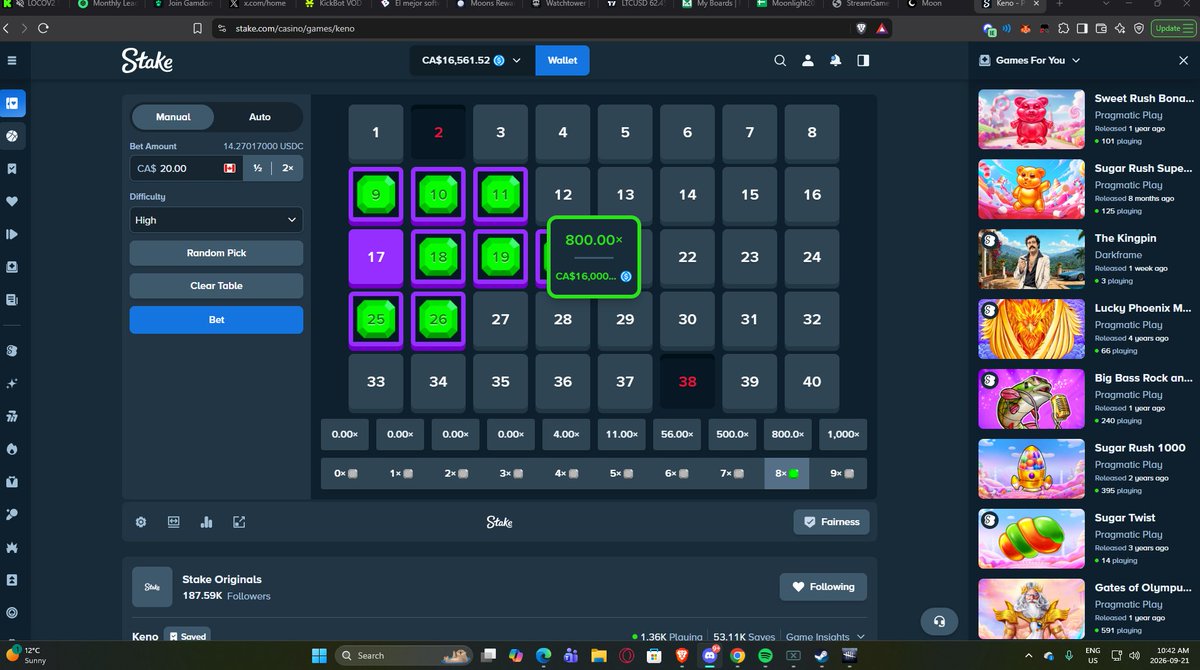1200x670 pixels.
Task: Deselect Keno tile 9
Action: pyautogui.click(x=376, y=195)
